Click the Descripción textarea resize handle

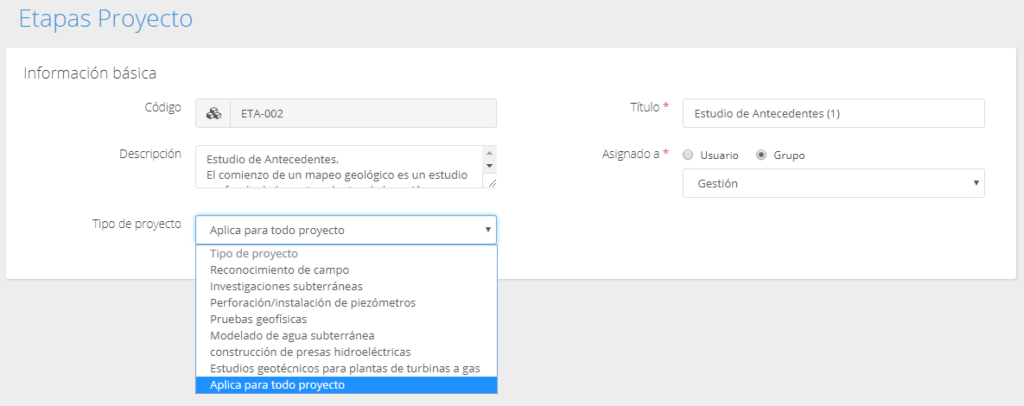pos(490,183)
